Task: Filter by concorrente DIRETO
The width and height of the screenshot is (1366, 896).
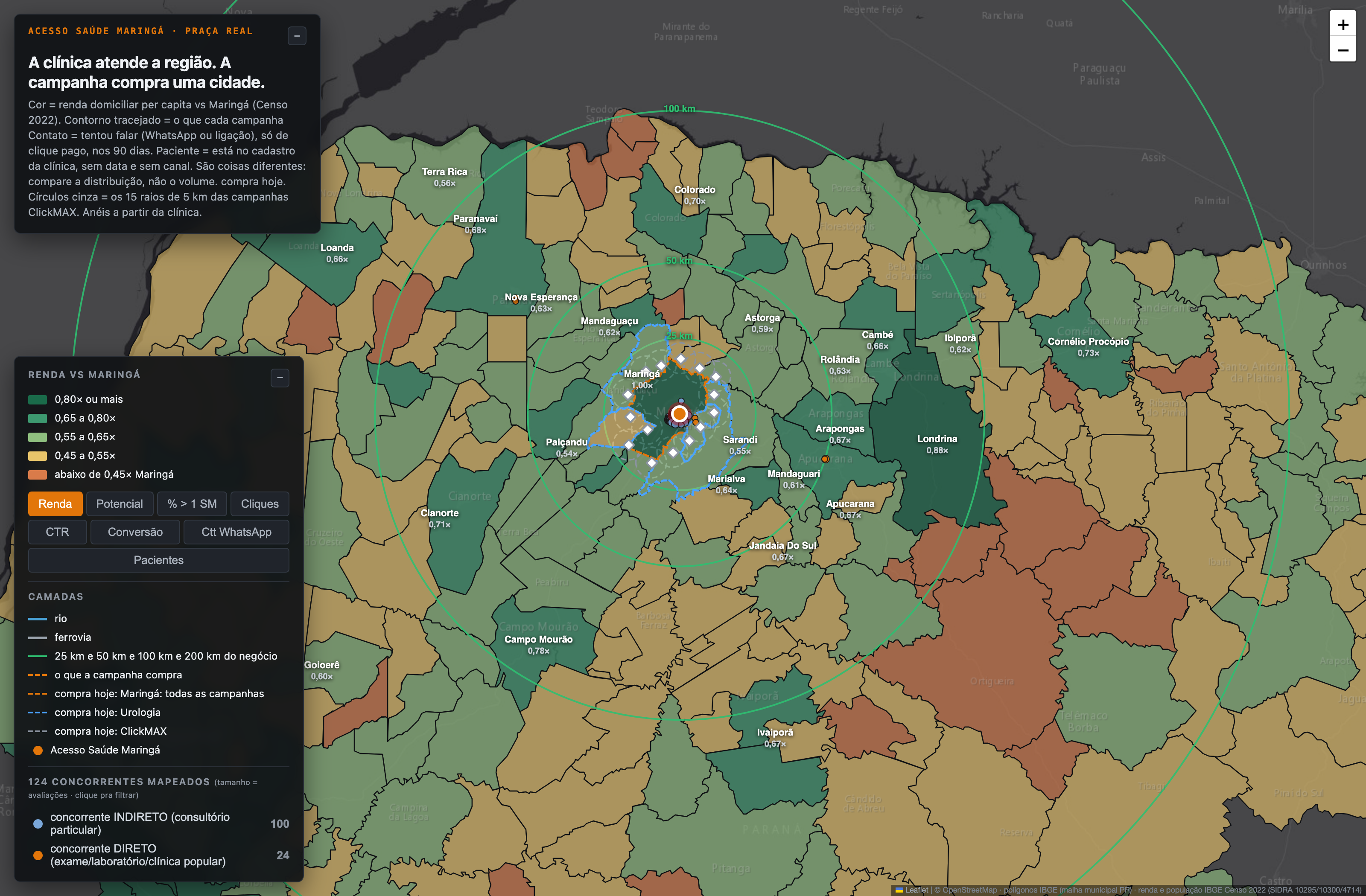Action: [158, 855]
